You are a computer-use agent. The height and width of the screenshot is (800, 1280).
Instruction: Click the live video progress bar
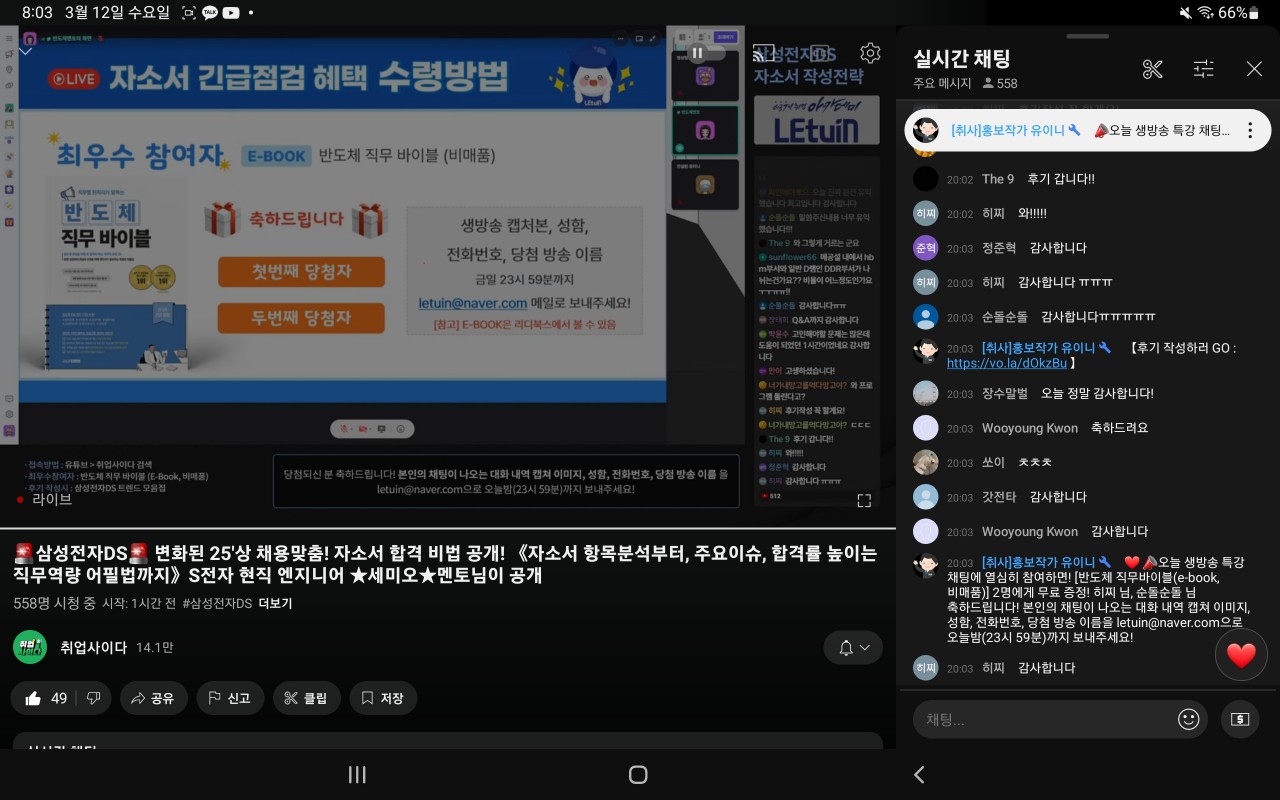click(448, 527)
